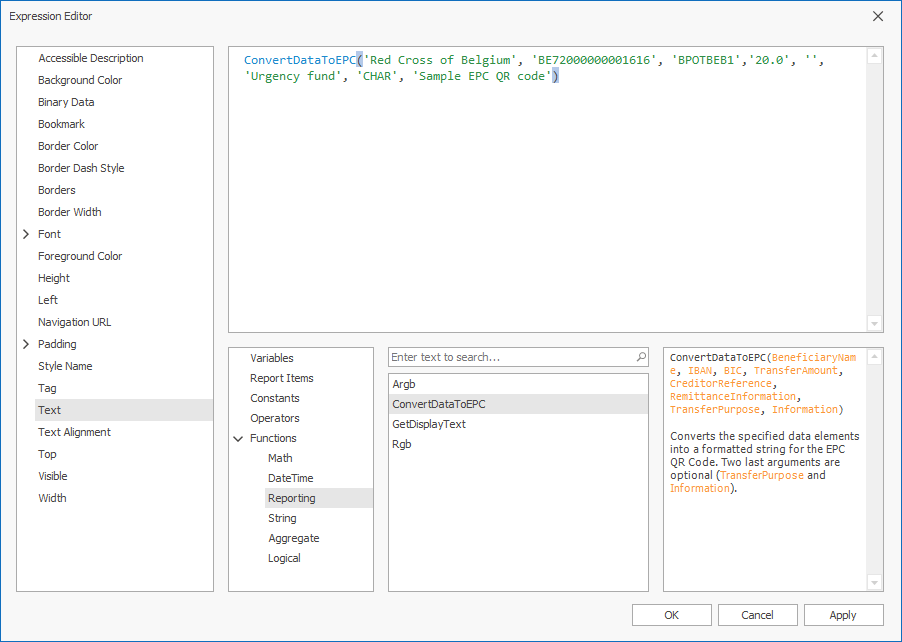Pick the ConvertDataToEPC function
902x642 pixels.
[439, 404]
